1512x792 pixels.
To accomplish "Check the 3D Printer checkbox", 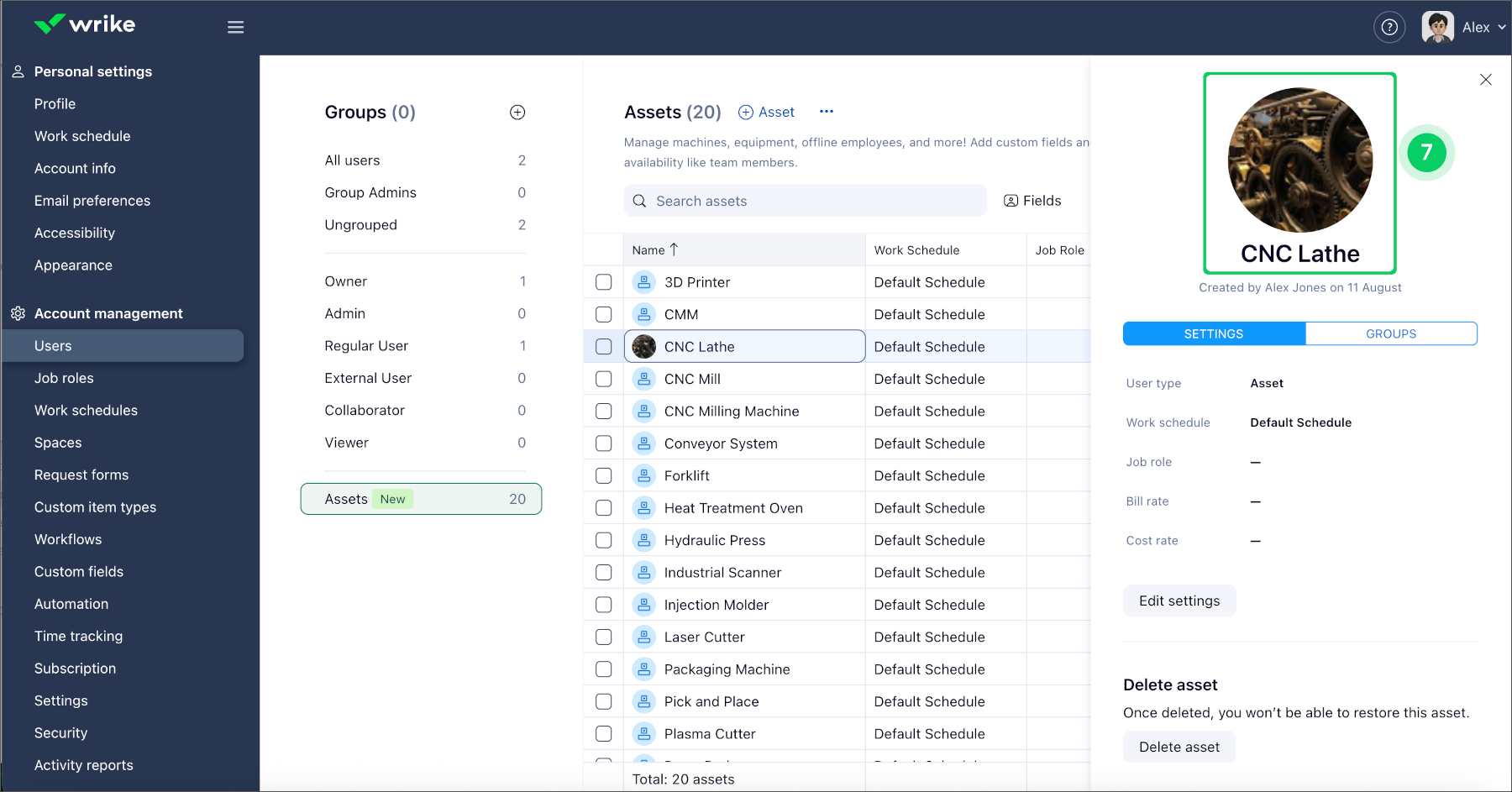I will pyautogui.click(x=603, y=282).
